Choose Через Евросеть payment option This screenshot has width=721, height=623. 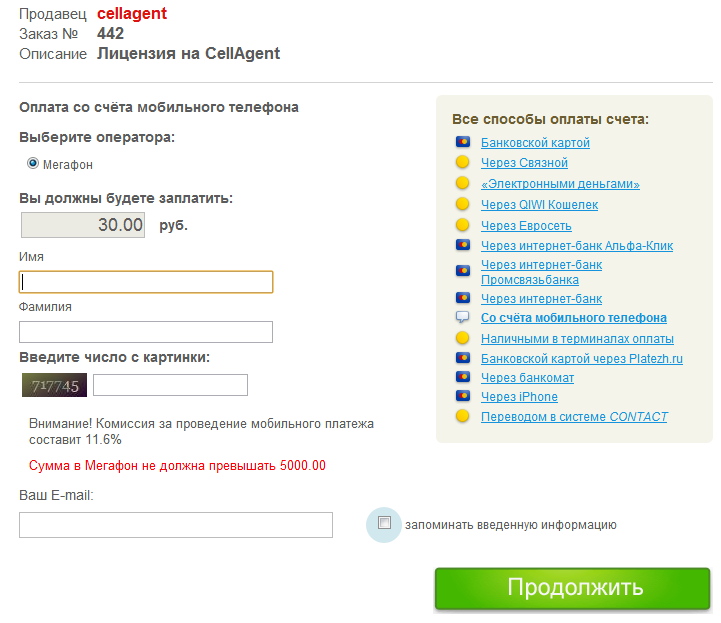526,226
